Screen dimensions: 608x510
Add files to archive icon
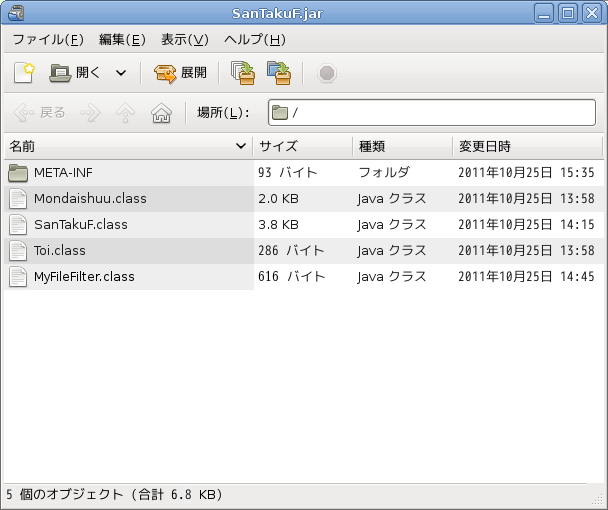click(243, 73)
